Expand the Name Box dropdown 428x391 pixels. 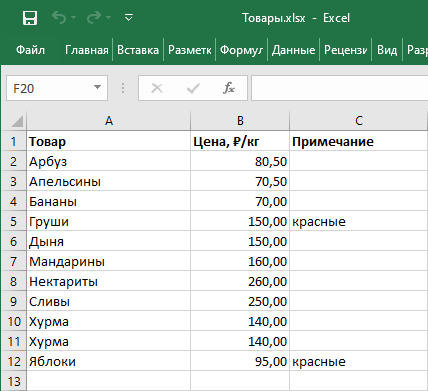click(x=97, y=88)
